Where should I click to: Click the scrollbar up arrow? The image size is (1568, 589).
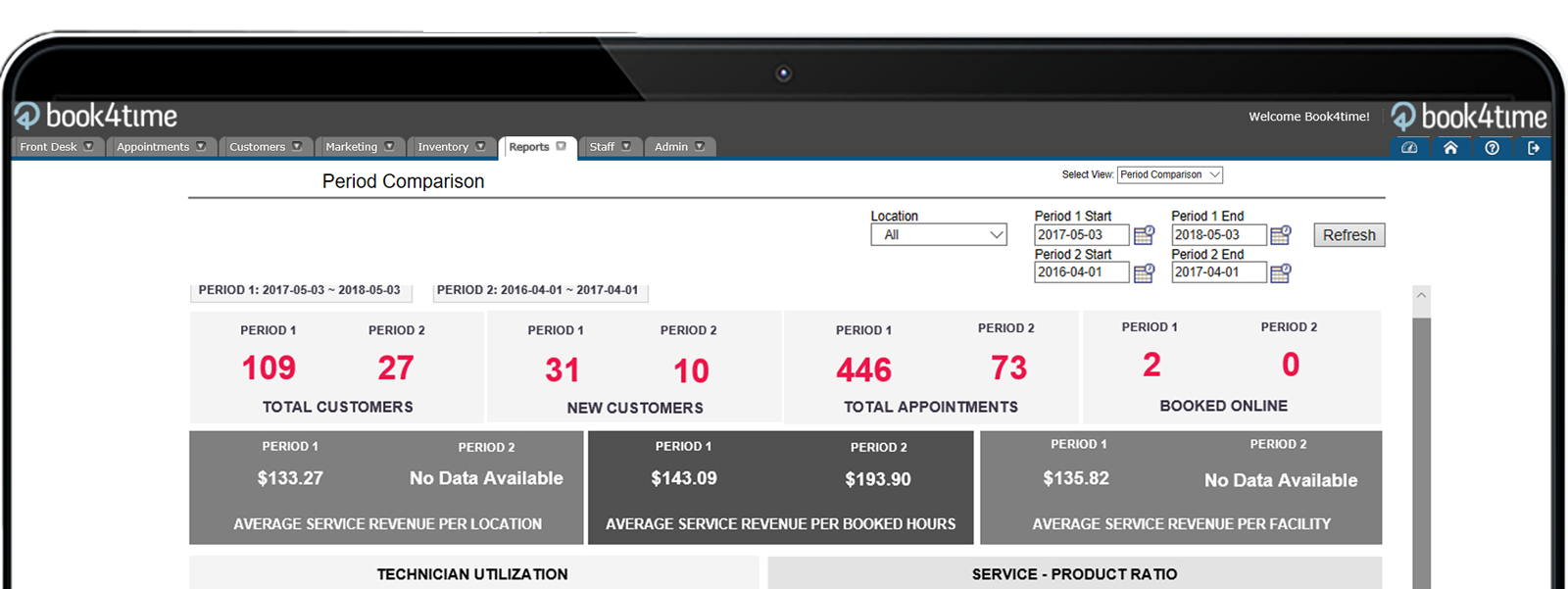click(1422, 295)
